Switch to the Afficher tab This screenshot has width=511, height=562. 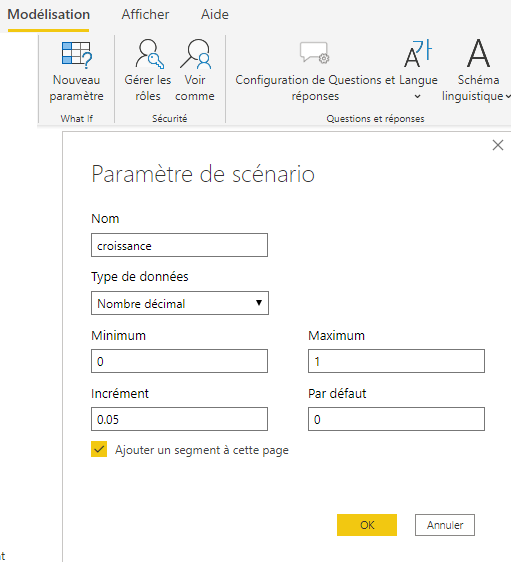(145, 14)
